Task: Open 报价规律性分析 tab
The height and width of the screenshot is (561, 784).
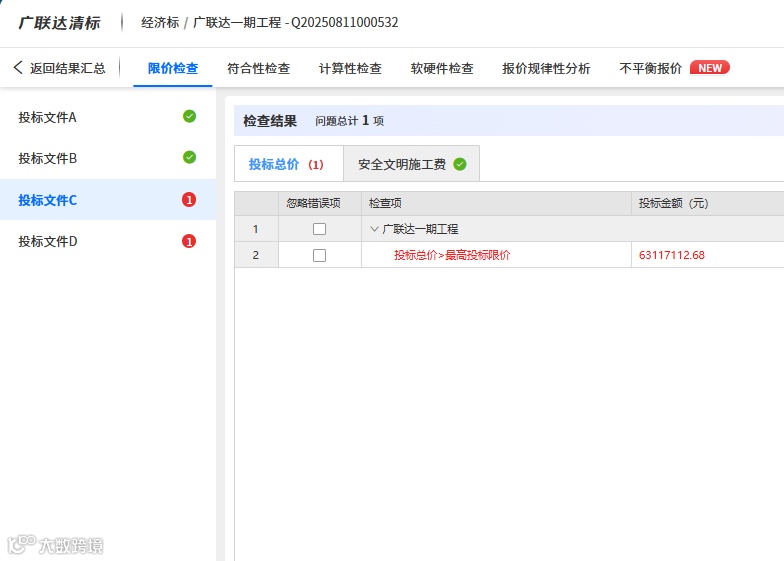Action: 546,68
